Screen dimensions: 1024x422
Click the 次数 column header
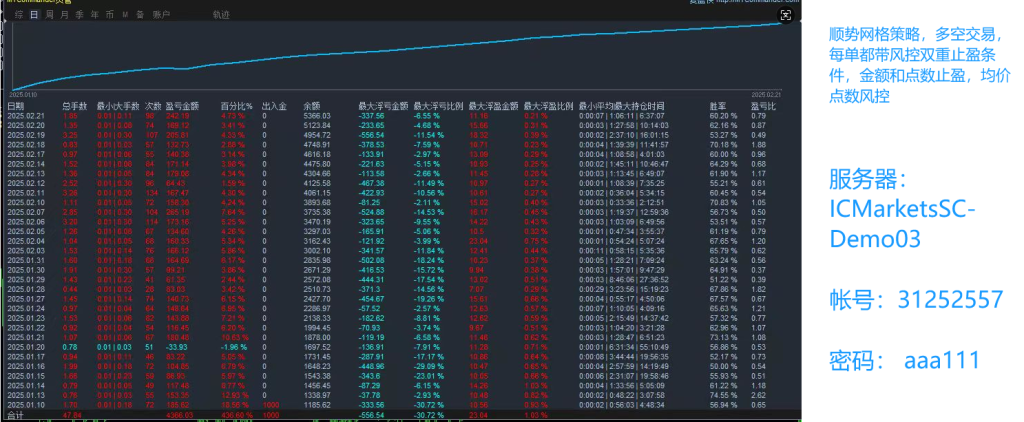(x=153, y=106)
